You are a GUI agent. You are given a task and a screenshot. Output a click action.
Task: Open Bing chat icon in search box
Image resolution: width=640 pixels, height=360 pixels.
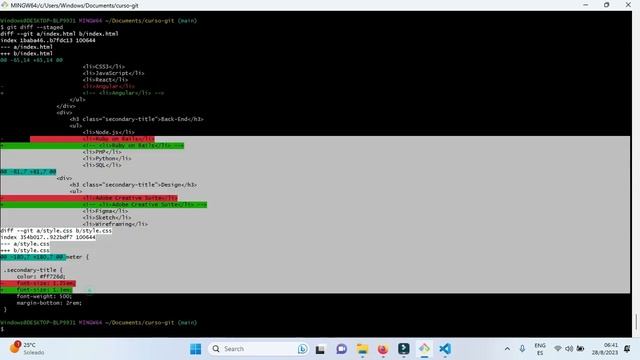tap(302, 349)
